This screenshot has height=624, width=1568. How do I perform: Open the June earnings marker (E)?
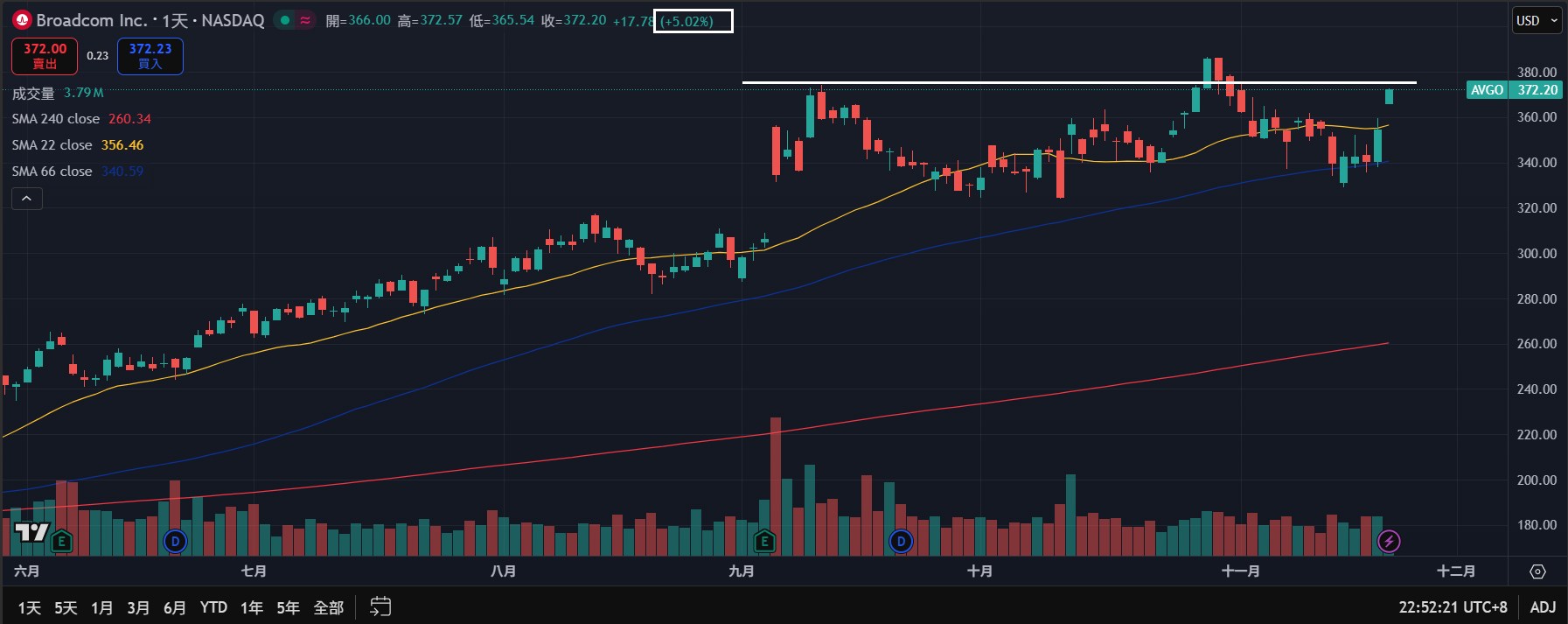click(x=61, y=542)
